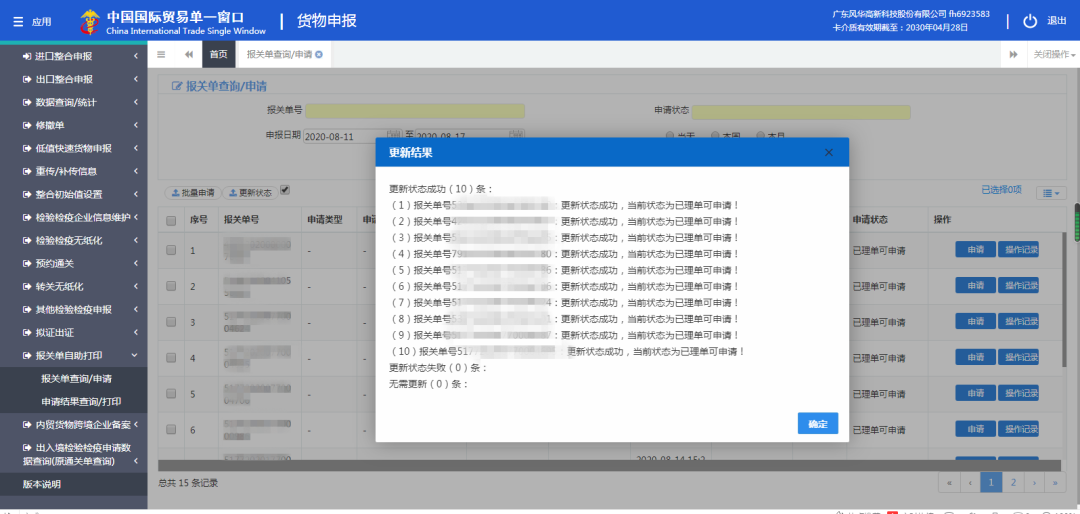Expand 进口整合申报 in sidebar
Viewport: 1080px width, 514px height.
(x=74, y=56)
